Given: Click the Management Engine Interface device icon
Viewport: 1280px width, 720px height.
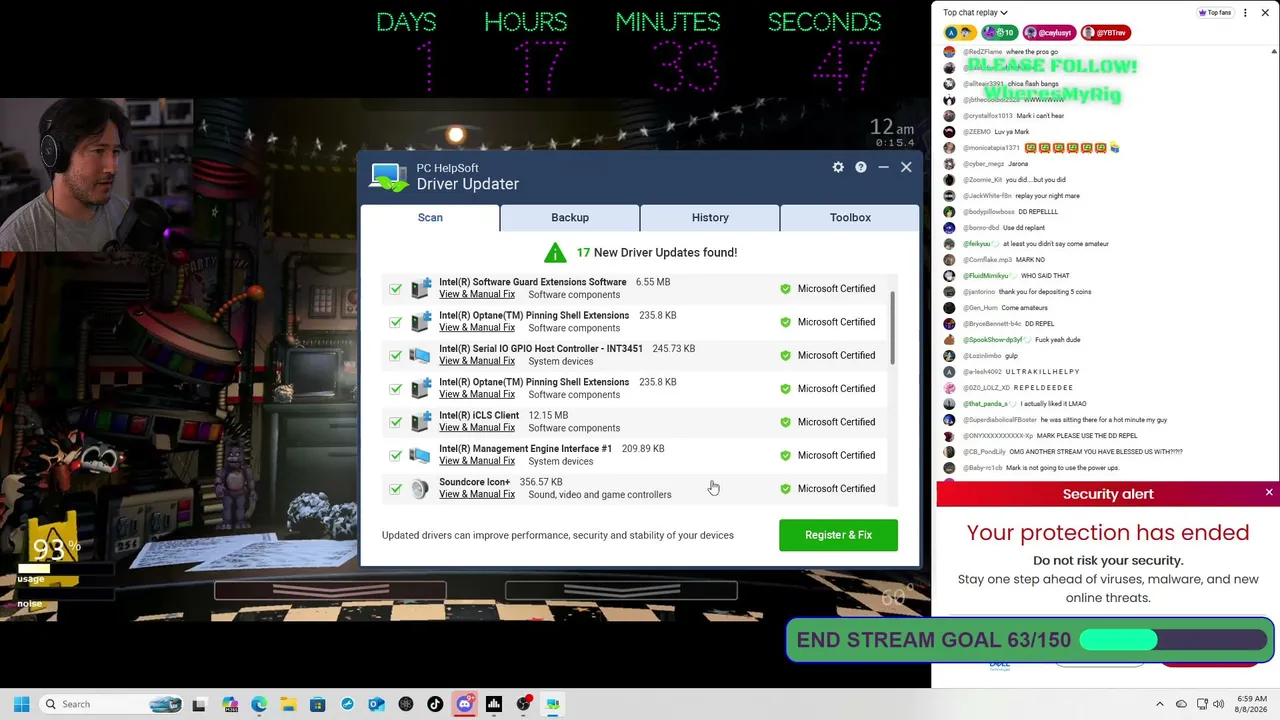Looking at the screenshot, I should 420,455.
